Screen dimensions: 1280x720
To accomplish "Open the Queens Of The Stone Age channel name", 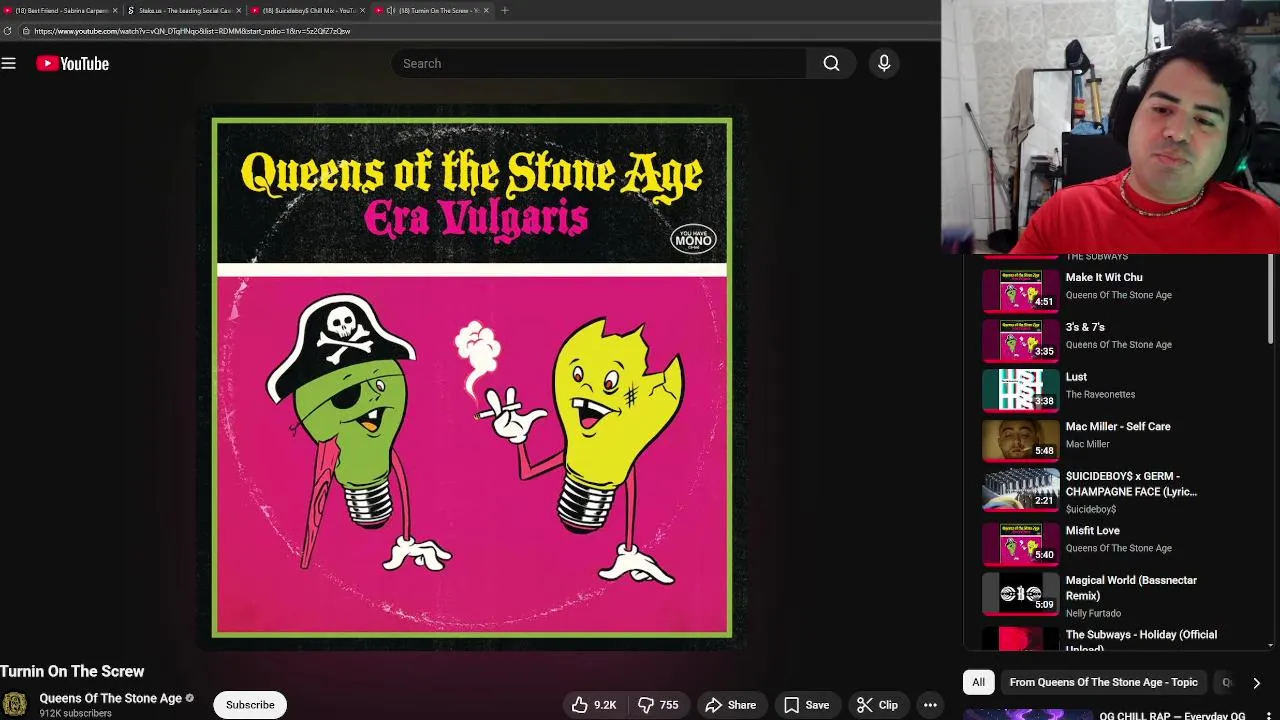I will coord(110,698).
